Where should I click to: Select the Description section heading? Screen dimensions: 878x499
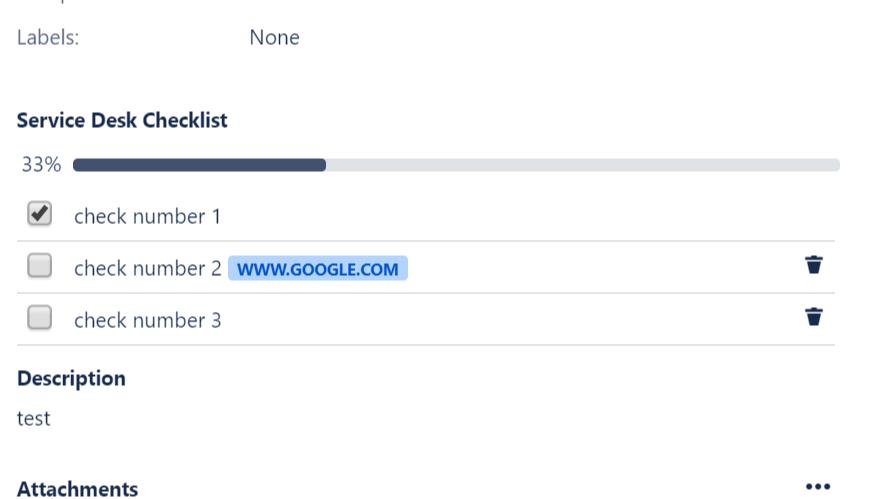tap(71, 378)
